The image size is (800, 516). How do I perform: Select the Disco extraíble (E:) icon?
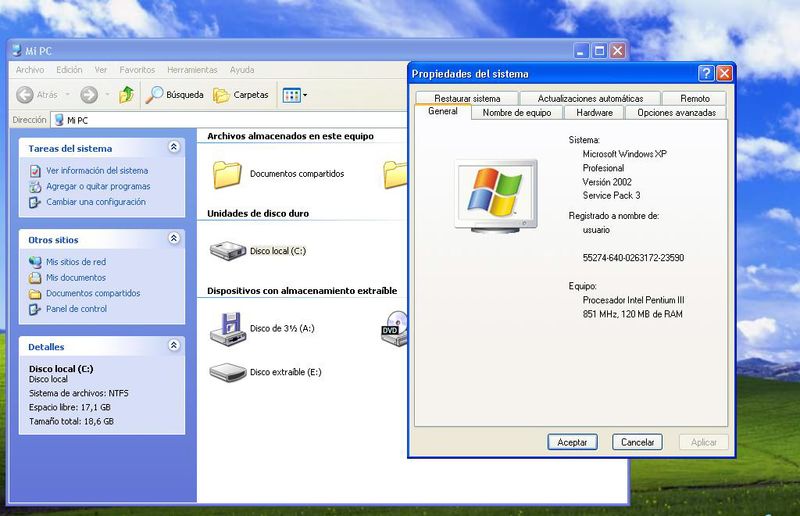(228, 372)
